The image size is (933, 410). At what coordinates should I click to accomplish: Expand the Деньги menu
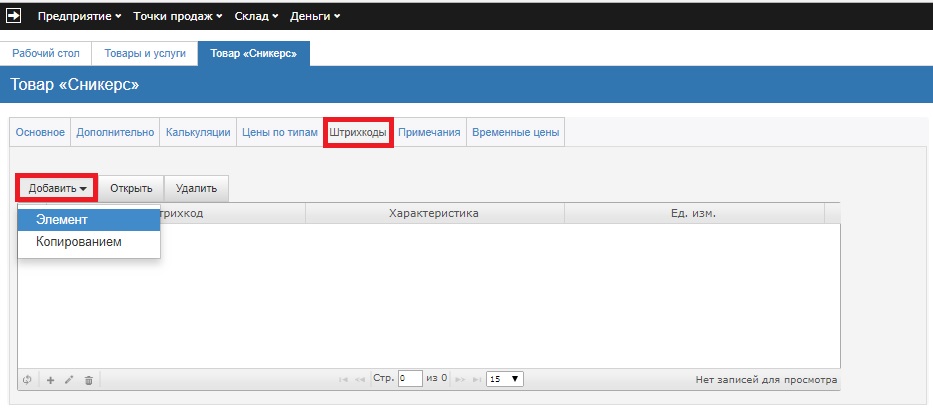(315, 16)
